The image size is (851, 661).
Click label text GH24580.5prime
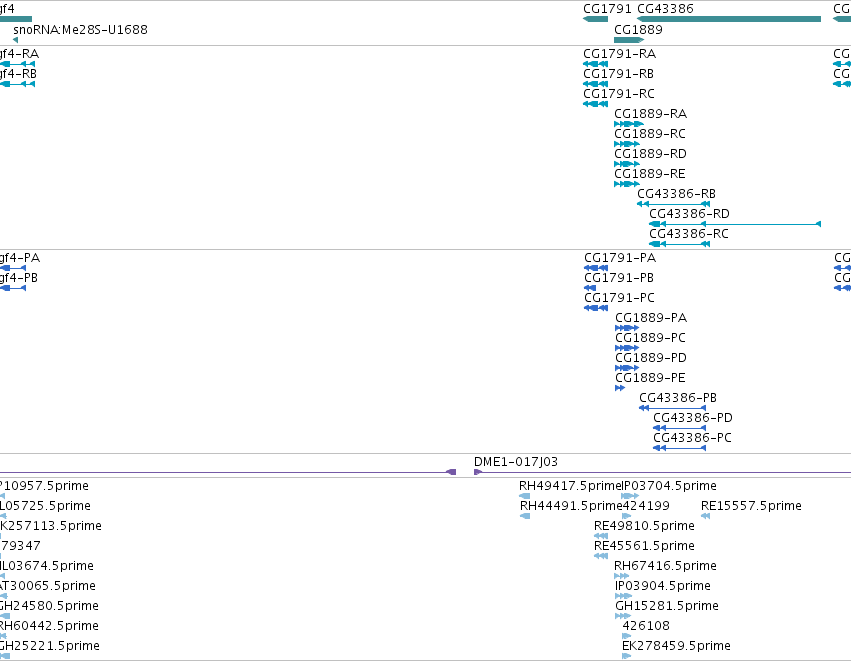49,606
